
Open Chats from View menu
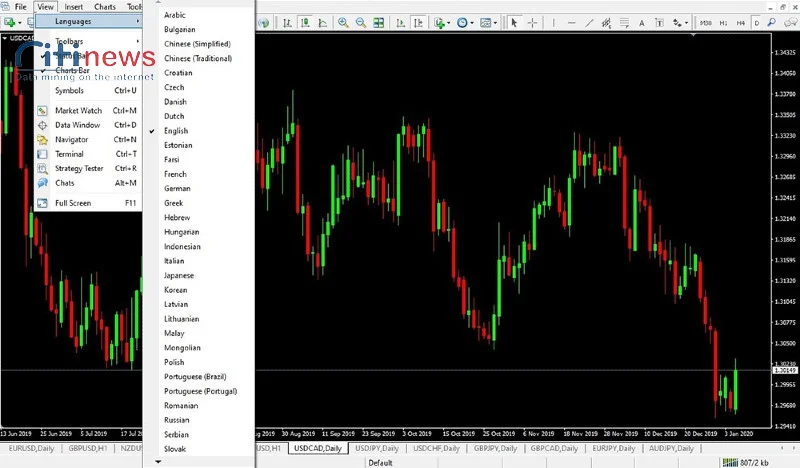click(88, 183)
